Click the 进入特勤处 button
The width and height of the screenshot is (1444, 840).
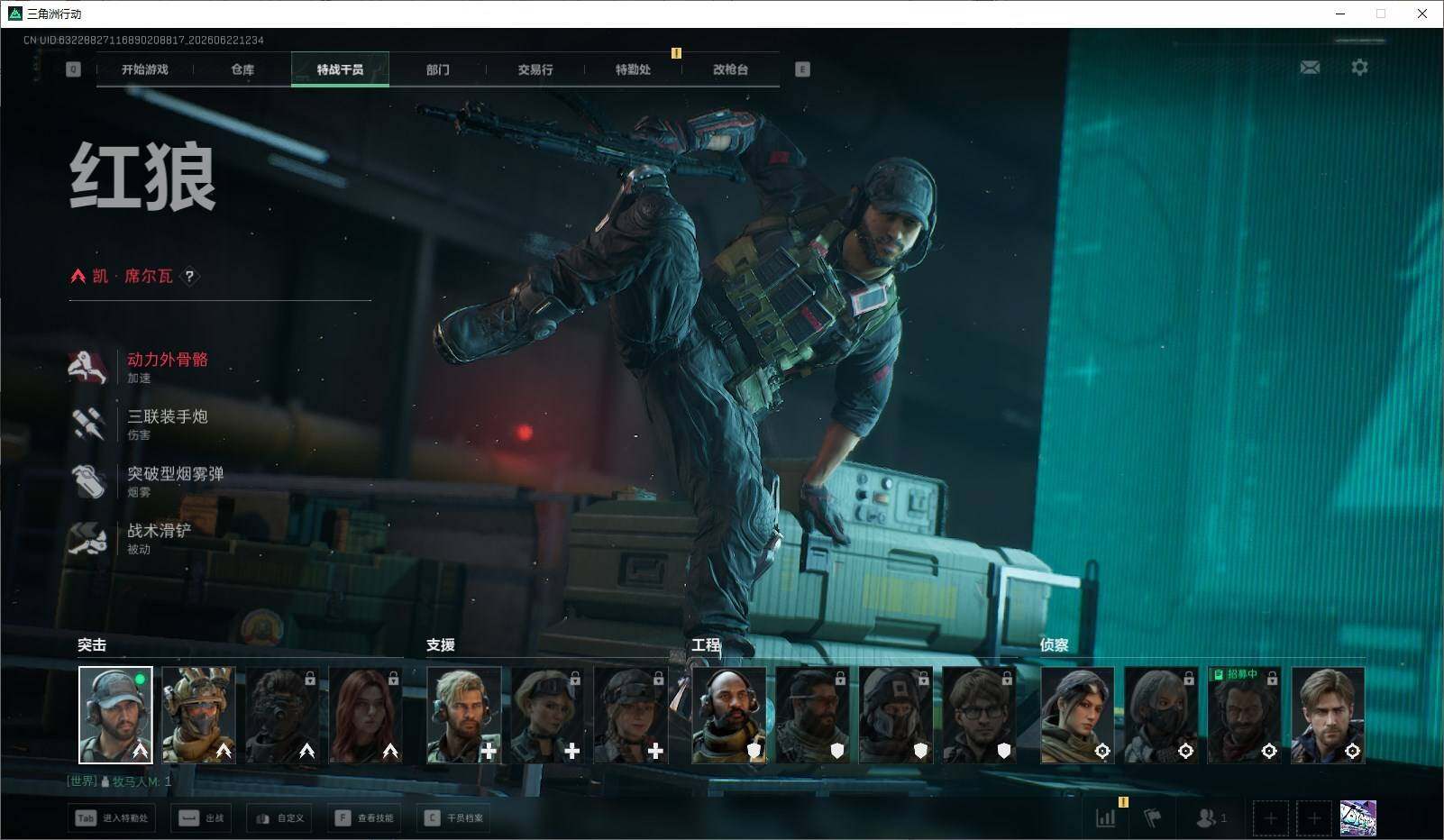click(x=112, y=818)
